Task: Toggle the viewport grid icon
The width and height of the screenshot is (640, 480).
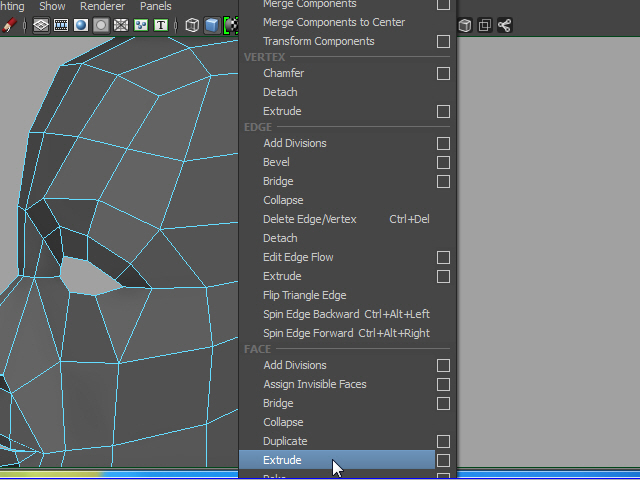Action: click(x=41, y=25)
